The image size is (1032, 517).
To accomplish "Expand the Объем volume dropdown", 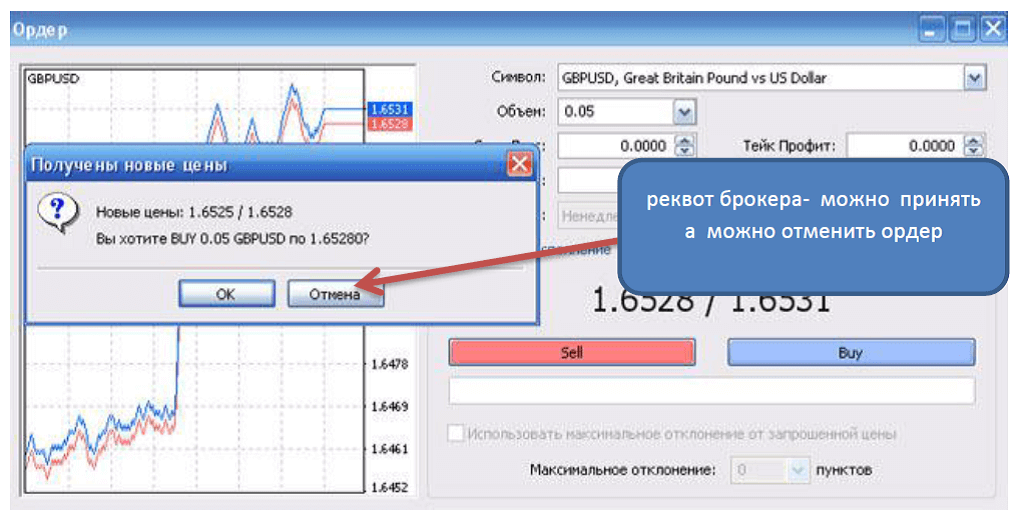I will (684, 111).
